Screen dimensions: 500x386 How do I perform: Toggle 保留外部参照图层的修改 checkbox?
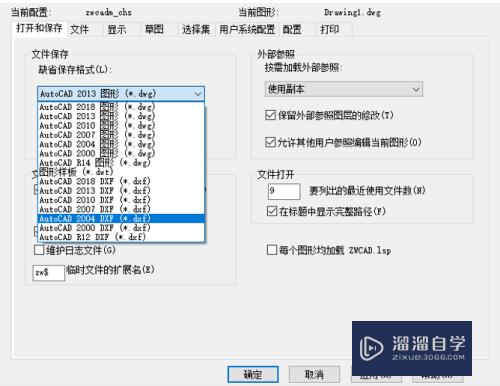(270, 115)
